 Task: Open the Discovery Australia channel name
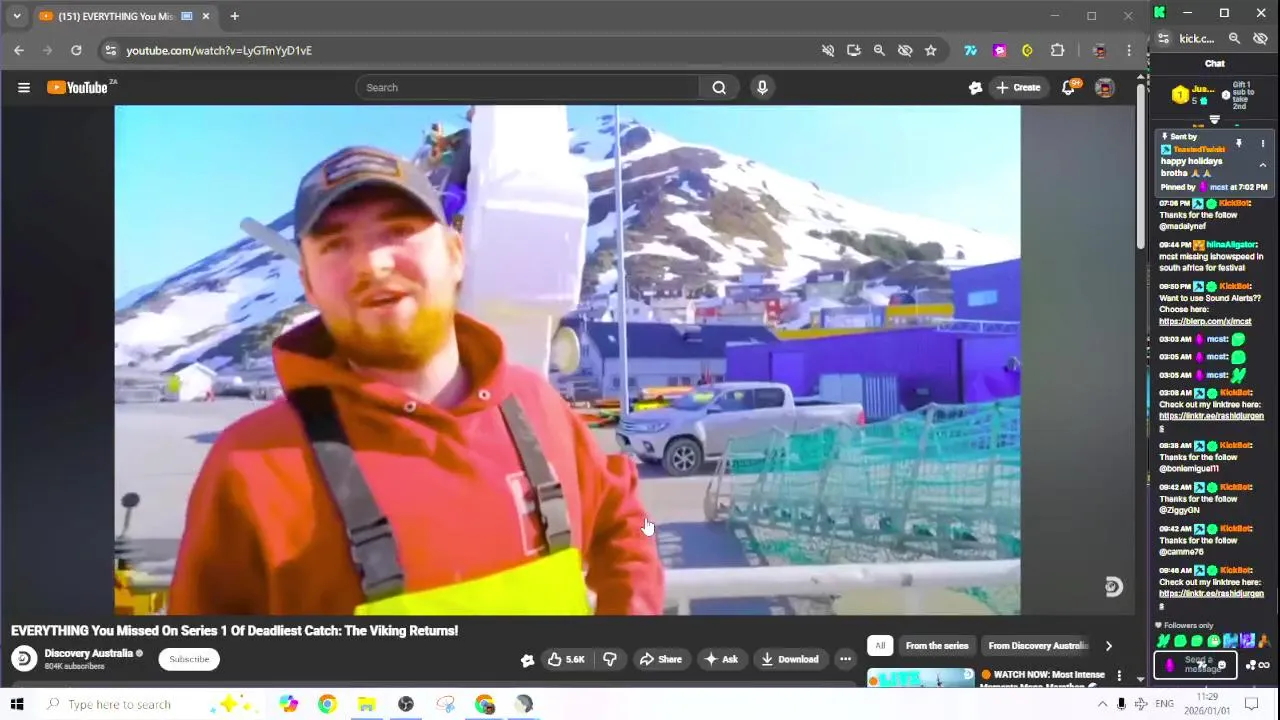click(x=88, y=653)
